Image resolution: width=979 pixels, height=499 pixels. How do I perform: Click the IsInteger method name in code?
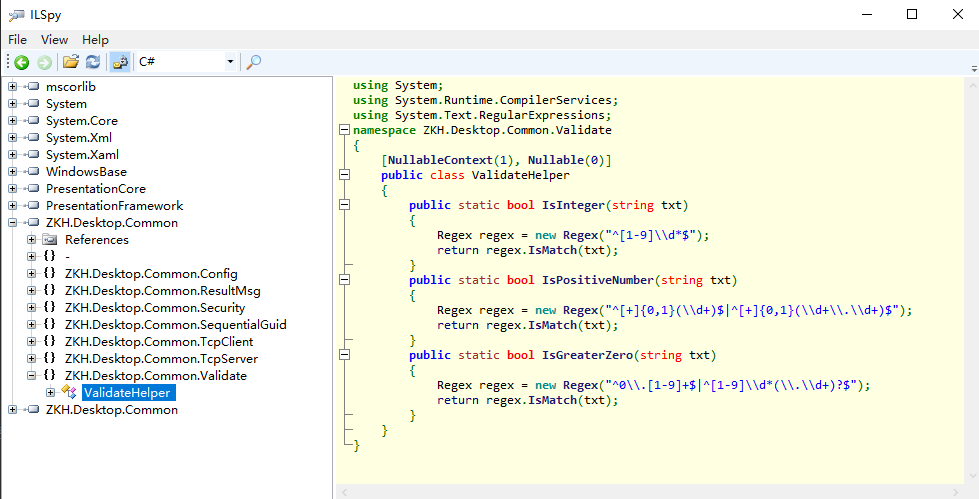[x=573, y=205]
